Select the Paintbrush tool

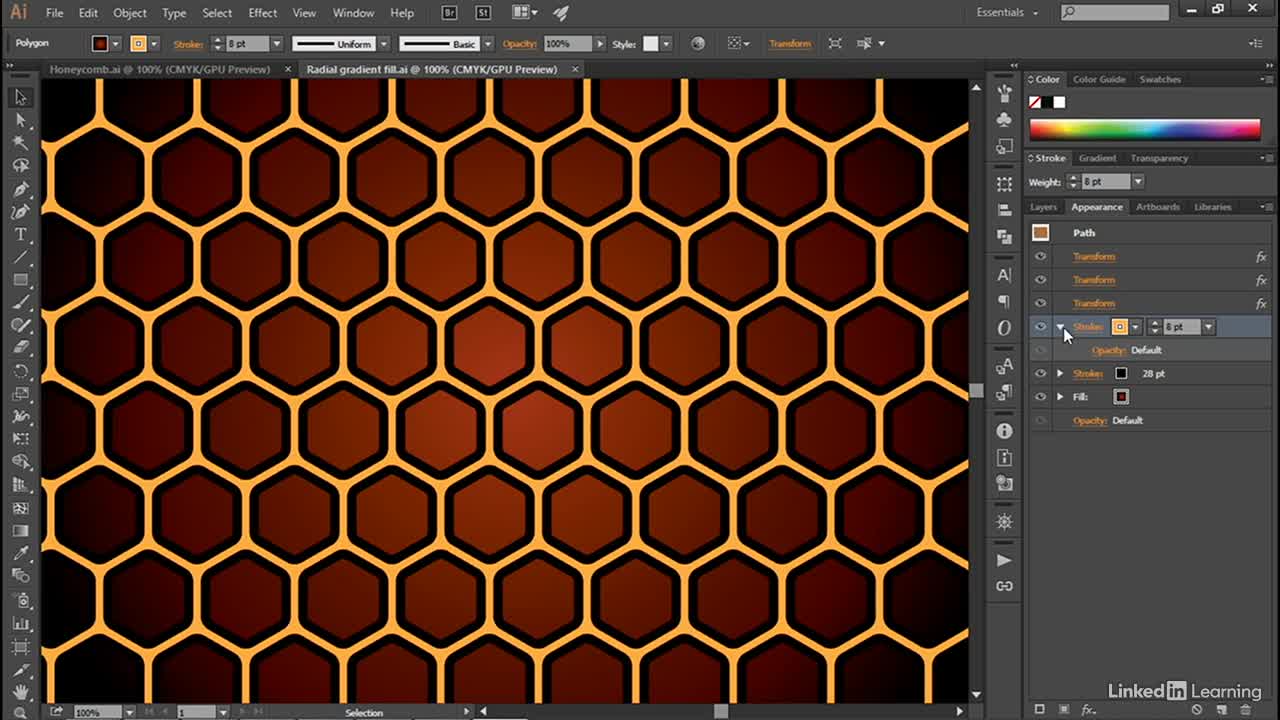tap(20, 303)
